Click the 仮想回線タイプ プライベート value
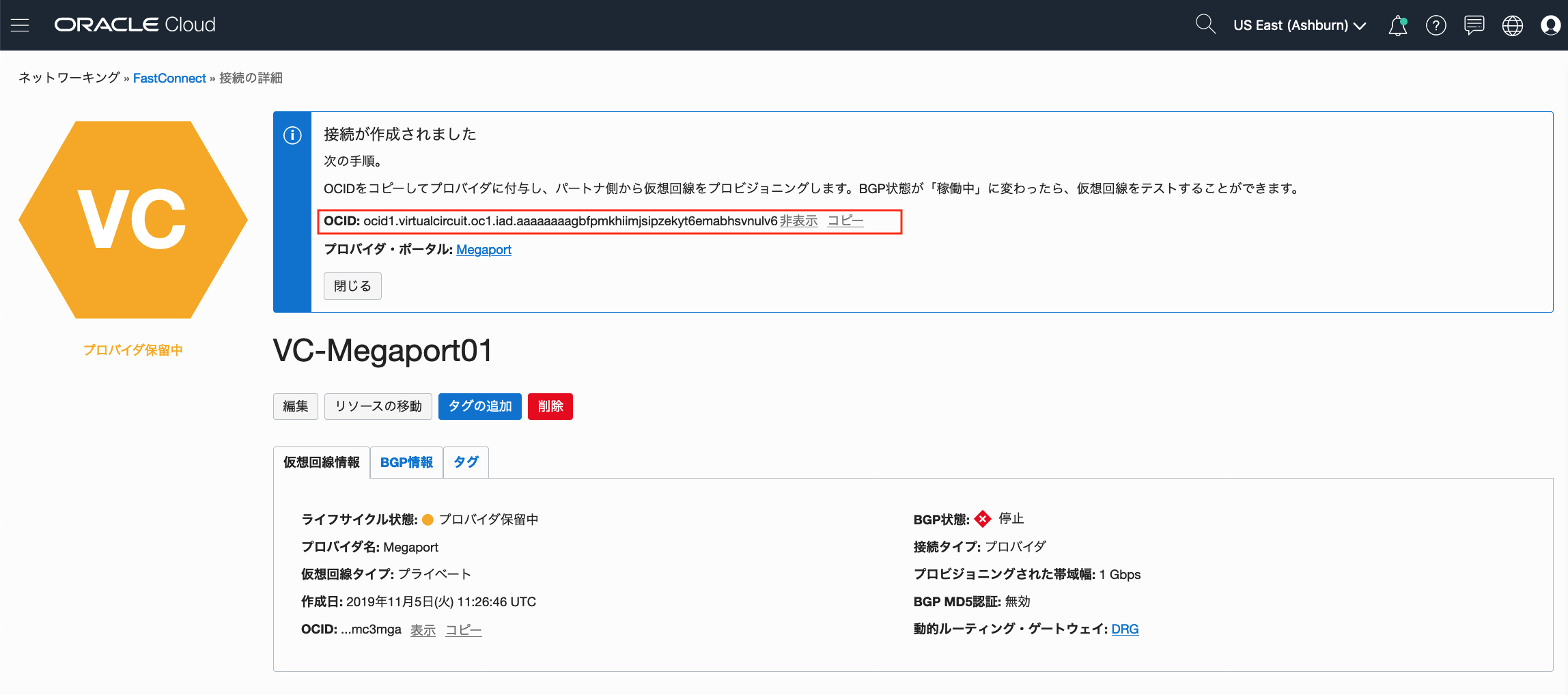 point(434,574)
